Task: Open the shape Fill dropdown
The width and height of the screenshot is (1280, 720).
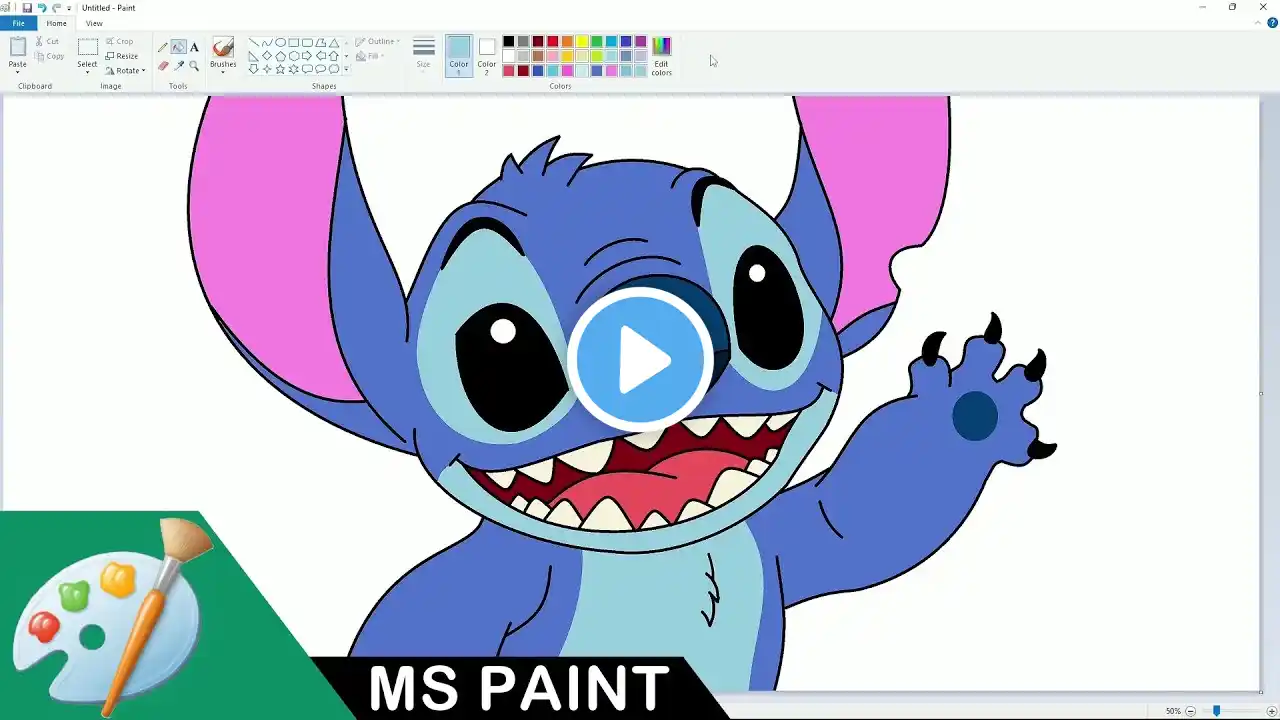Action: (x=370, y=57)
